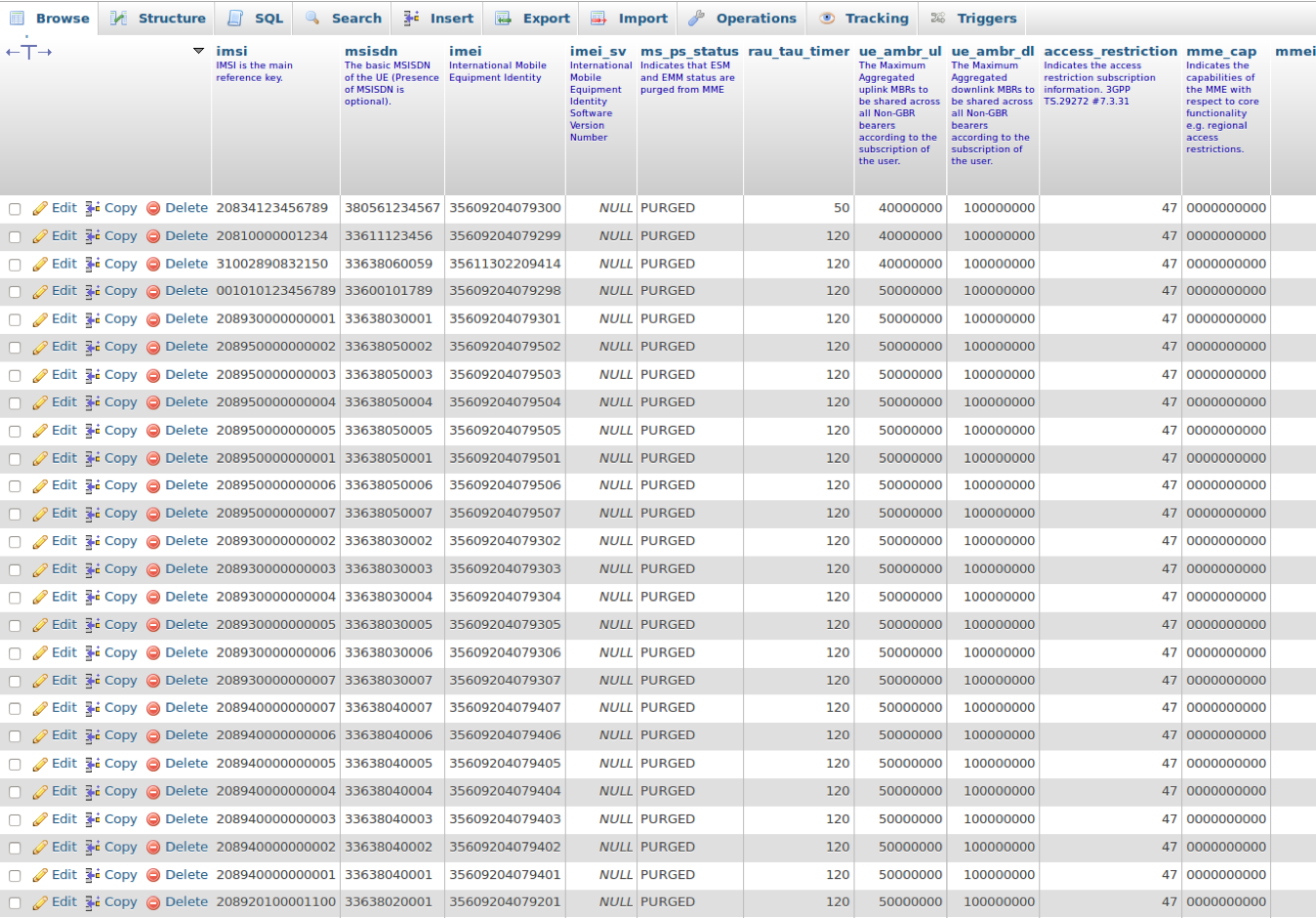Toggle full texts arrows in header
Image resolution: width=1316 pixels, height=918 pixels.
[28, 52]
